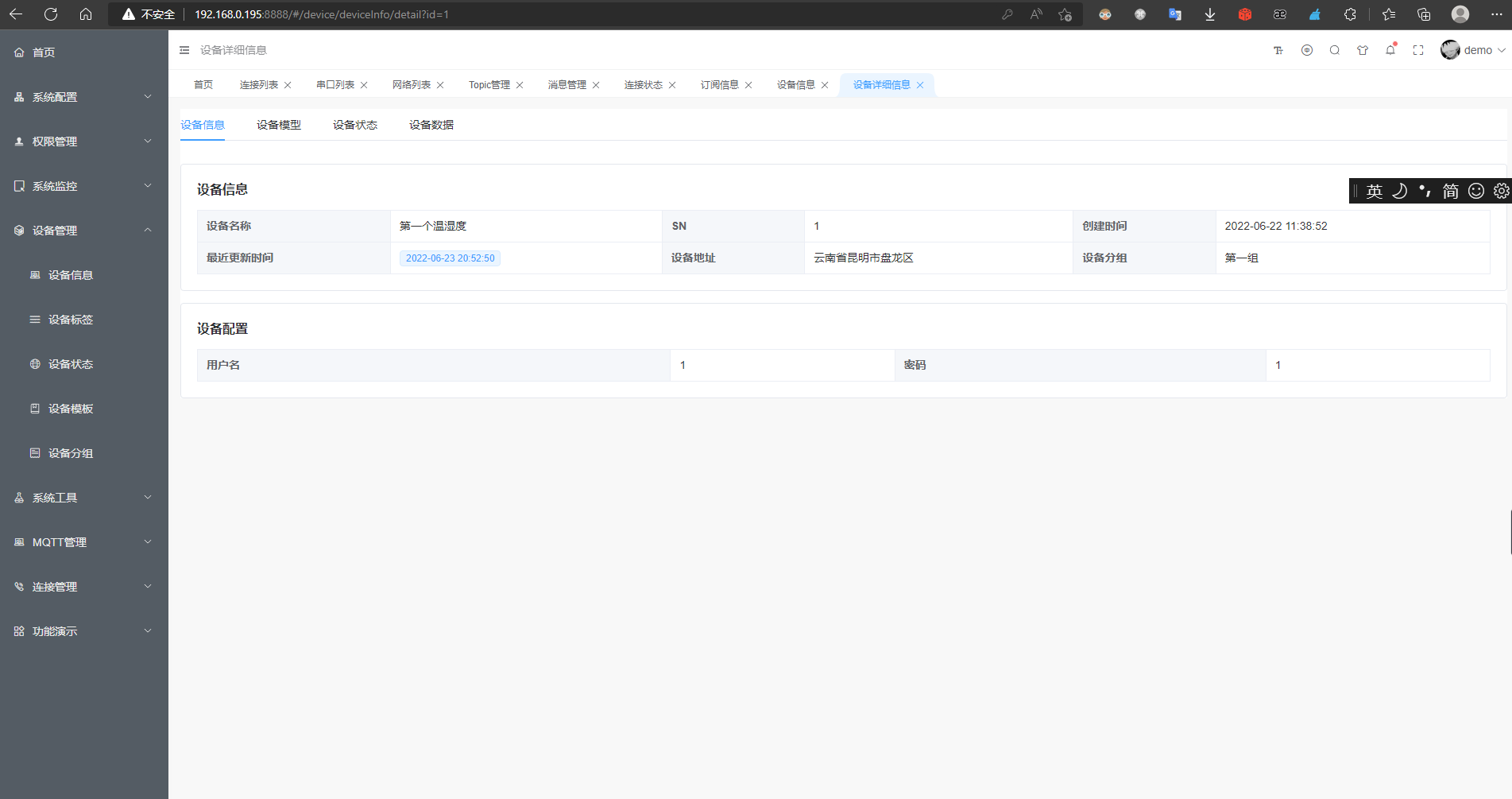This screenshot has width=1512, height=799.
Task: Click the browser address bar URL
Action: (x=322, y=14)
